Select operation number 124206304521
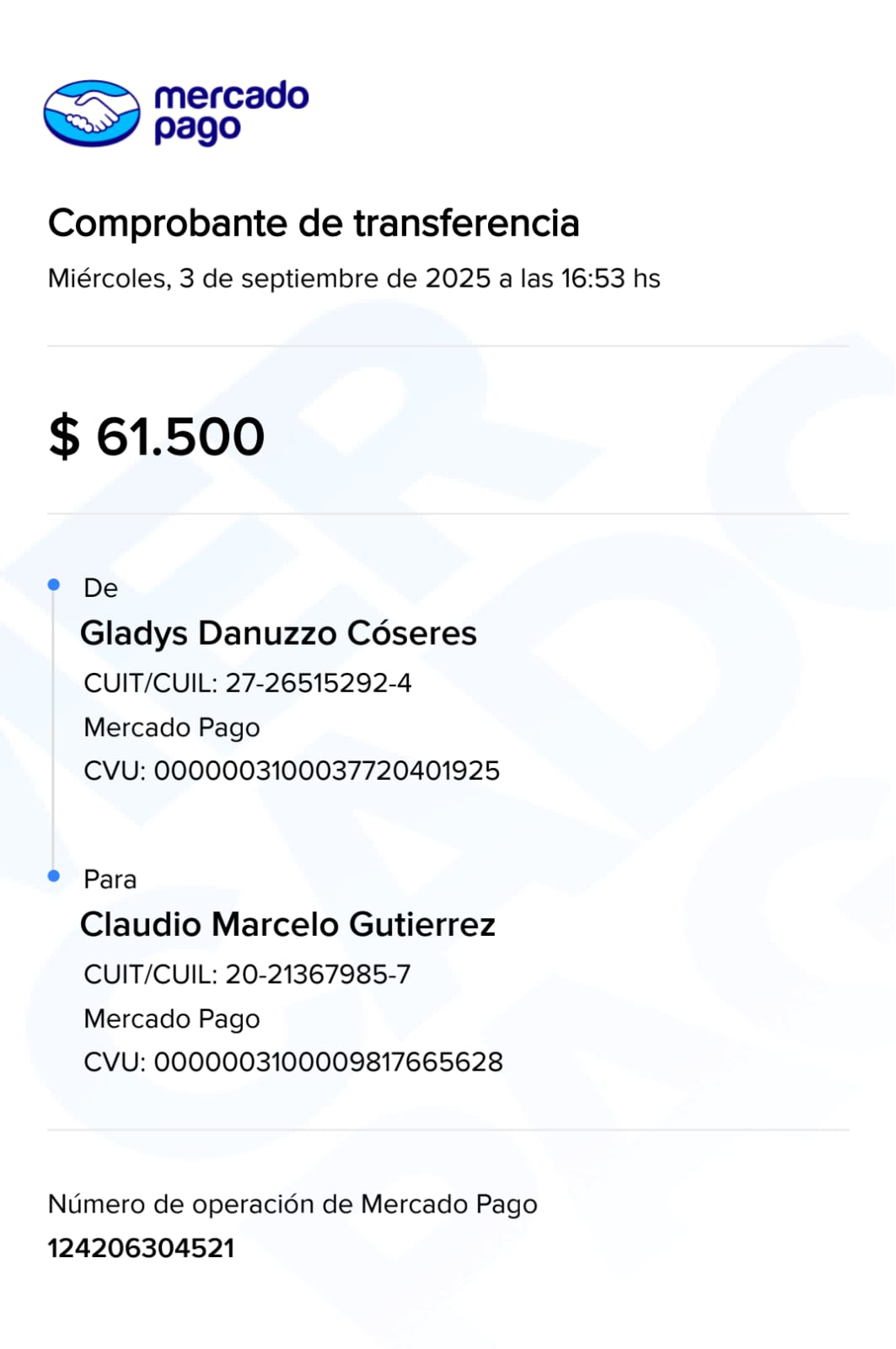 [x=141, y=1248]
